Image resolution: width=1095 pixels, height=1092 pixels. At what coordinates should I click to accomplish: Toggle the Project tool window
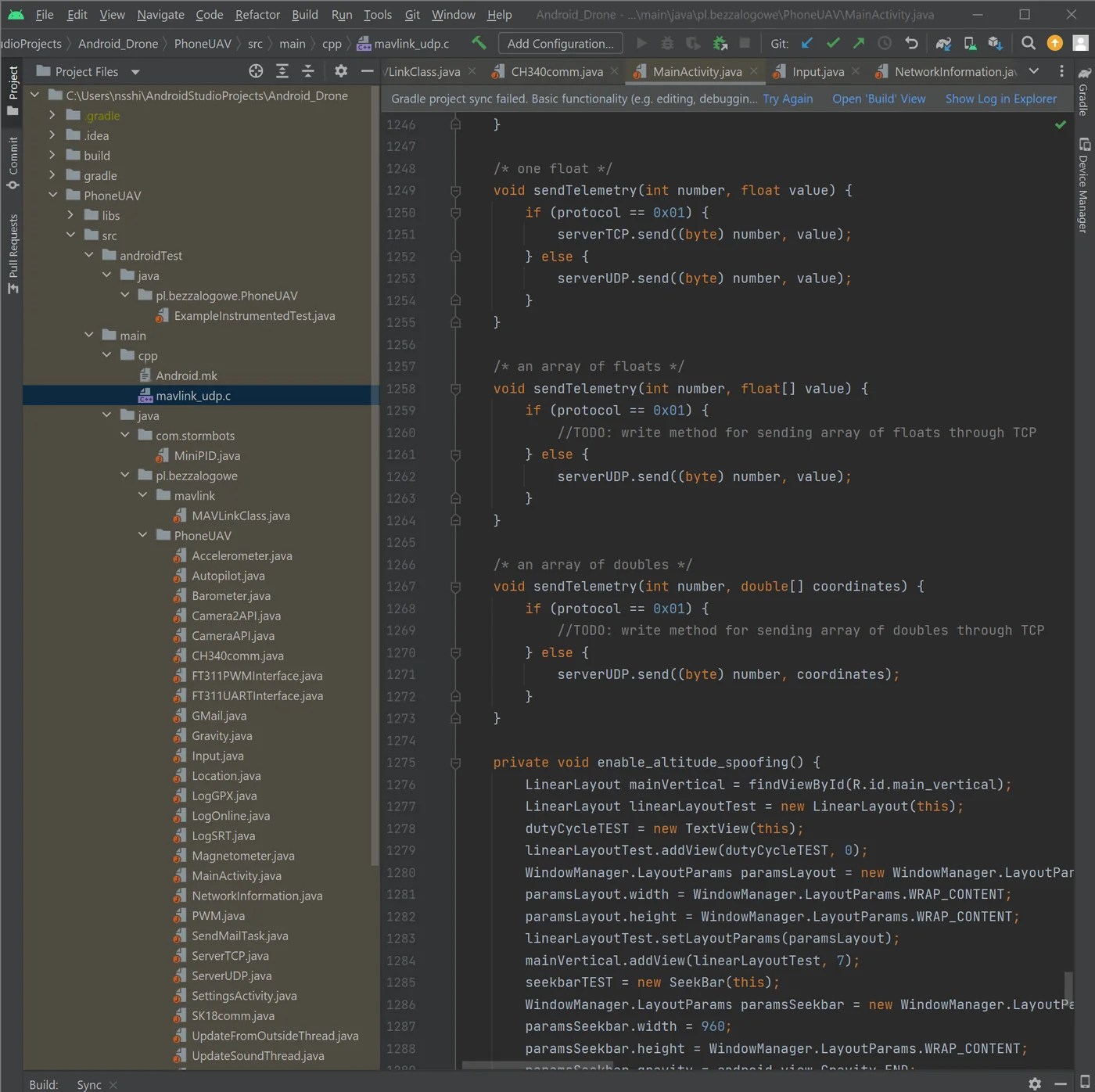13,90
